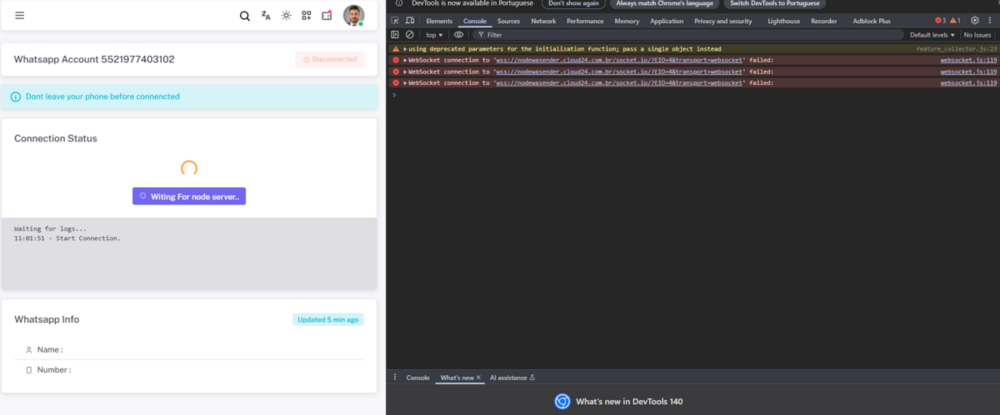
Task: Click the DevTools inspect element icon
Action: [x=395, y=21]
